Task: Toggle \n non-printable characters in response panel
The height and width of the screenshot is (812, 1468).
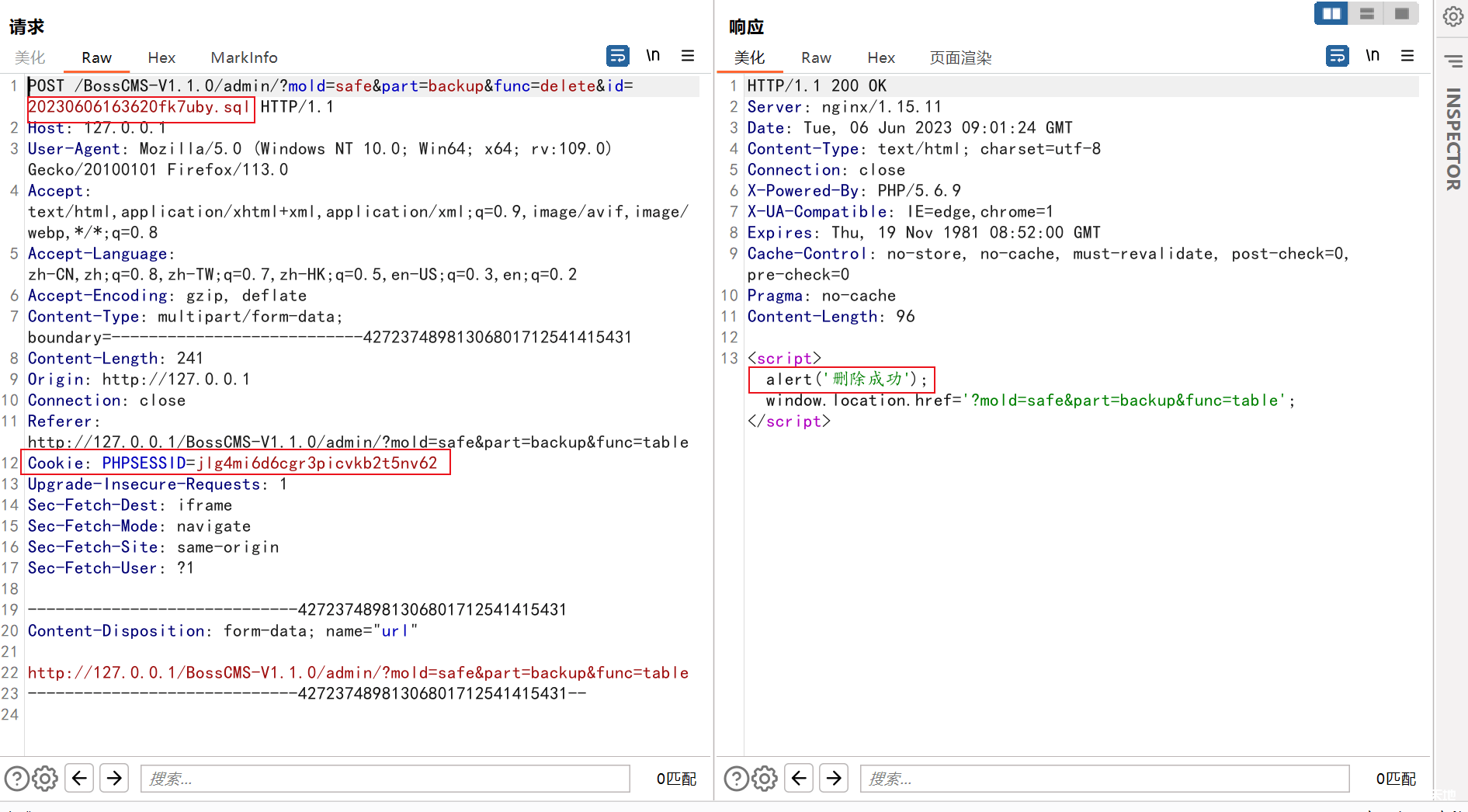Action: [1373, 56]
